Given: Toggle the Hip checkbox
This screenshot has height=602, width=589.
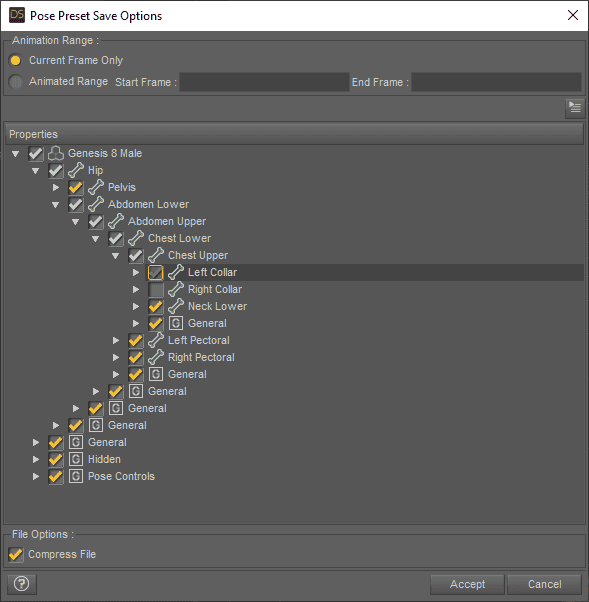Looking at the screenshot, I should [56, 170].
